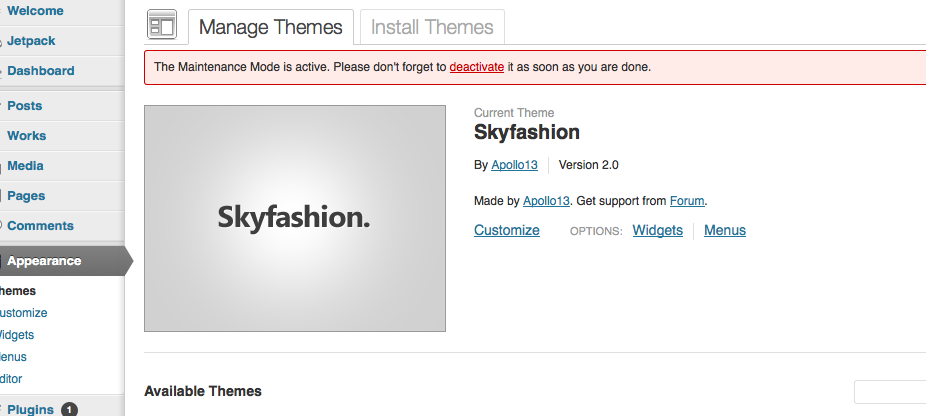The width and height of the screenshot is (926, 416).
Task: Open Jetpack in the sidebar menu
Action: point(31,41)
